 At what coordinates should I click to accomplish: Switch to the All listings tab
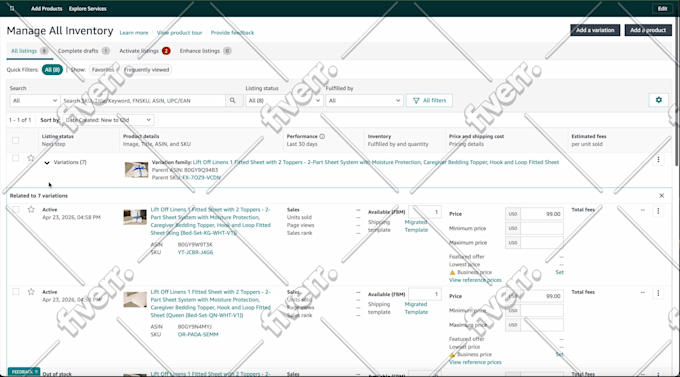pyautogui.click(x=29, y=51)
